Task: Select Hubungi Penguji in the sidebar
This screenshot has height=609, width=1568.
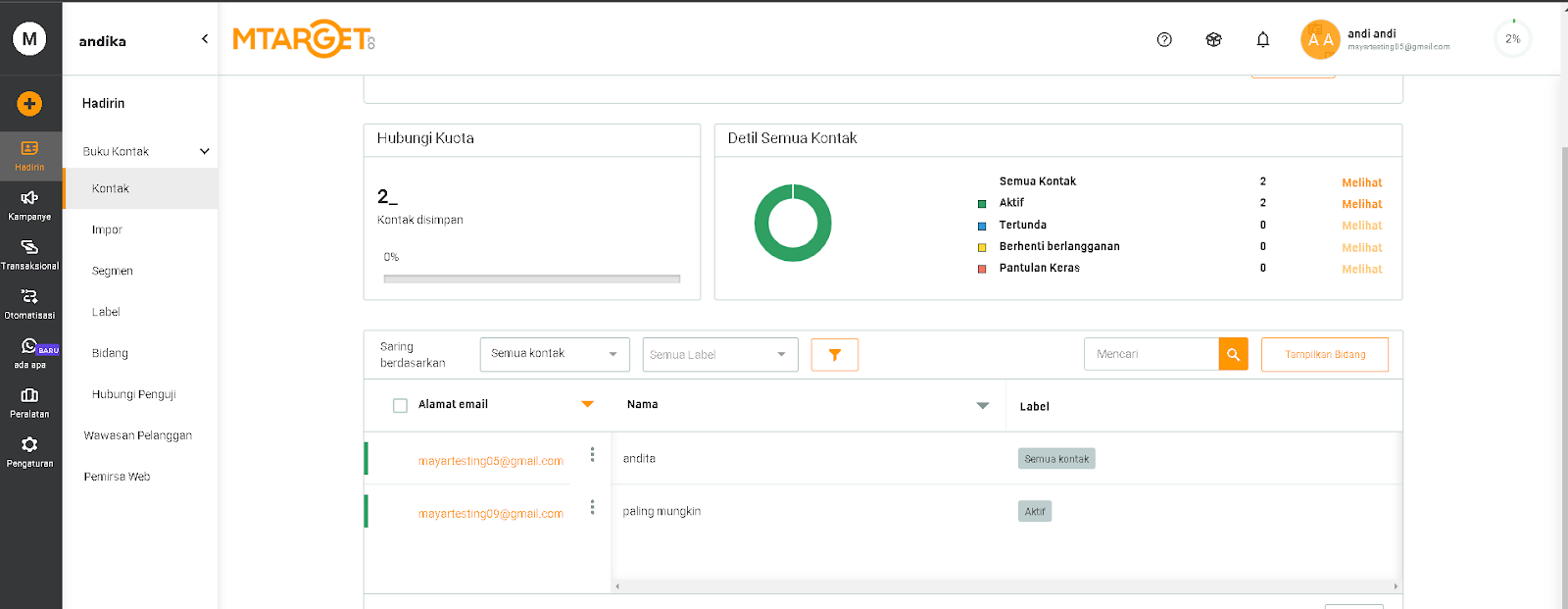Action: (x=134, y=394)
